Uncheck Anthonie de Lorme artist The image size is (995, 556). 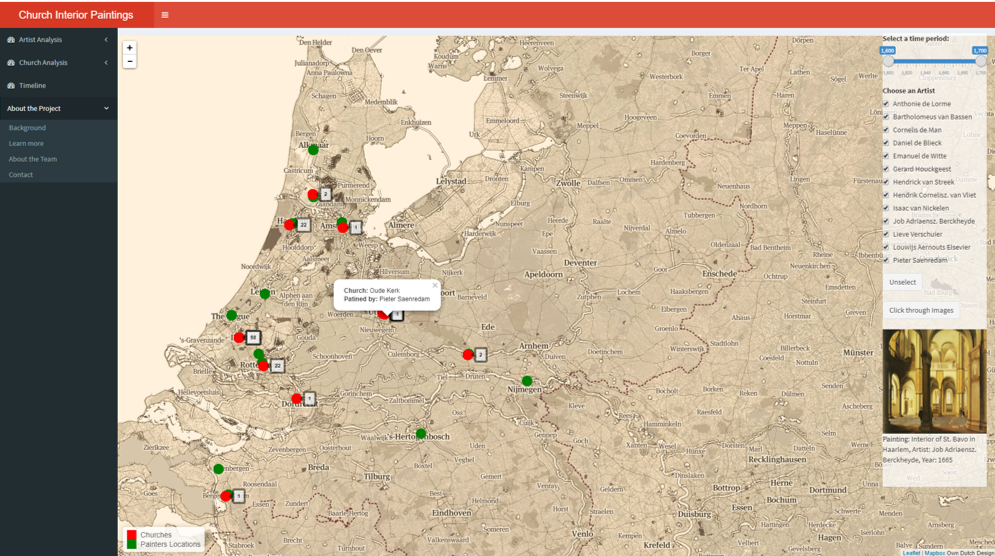click(886, 103)
